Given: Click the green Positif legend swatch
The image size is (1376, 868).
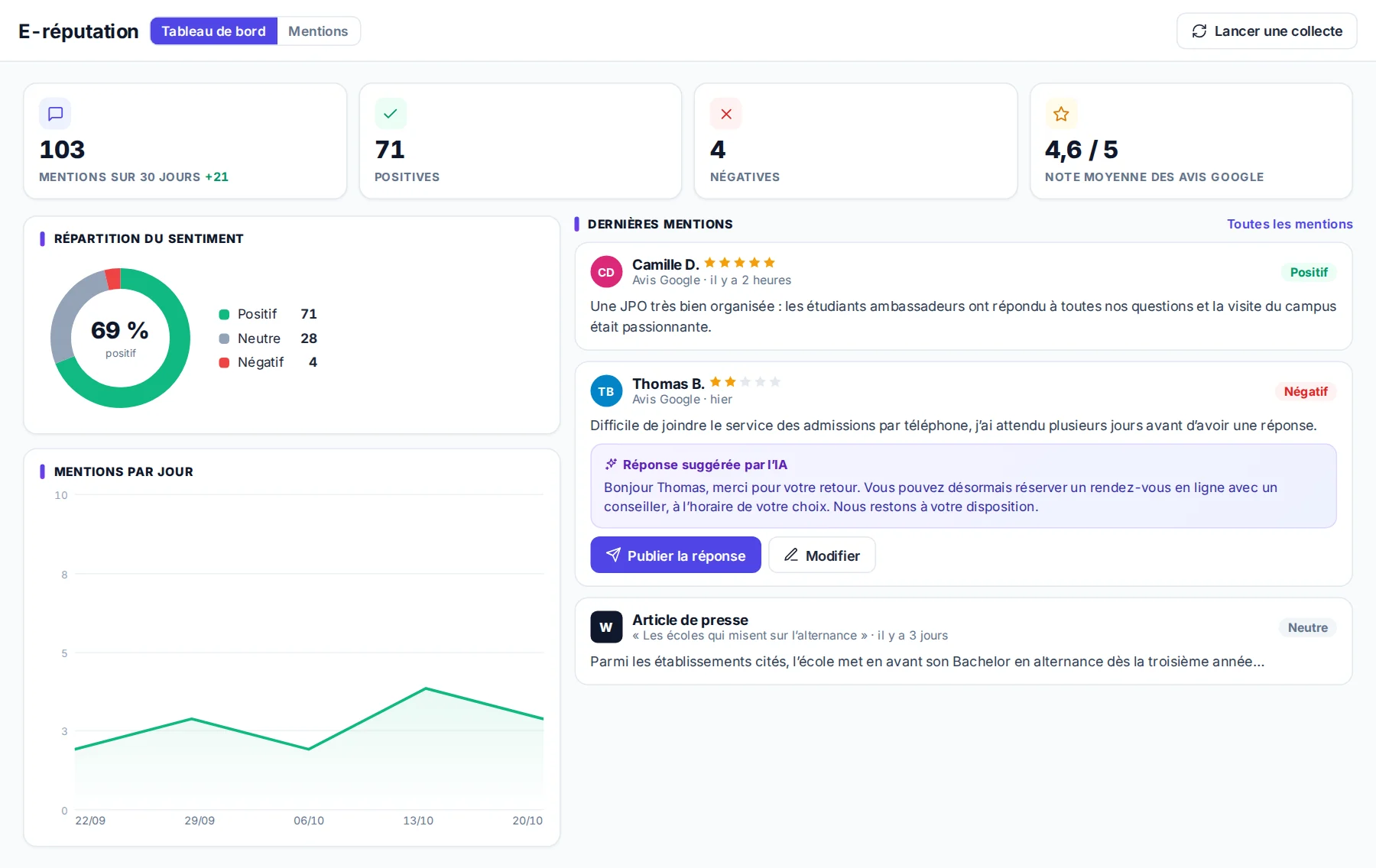Looking at the screenshot, I should [x=224, y=314].
